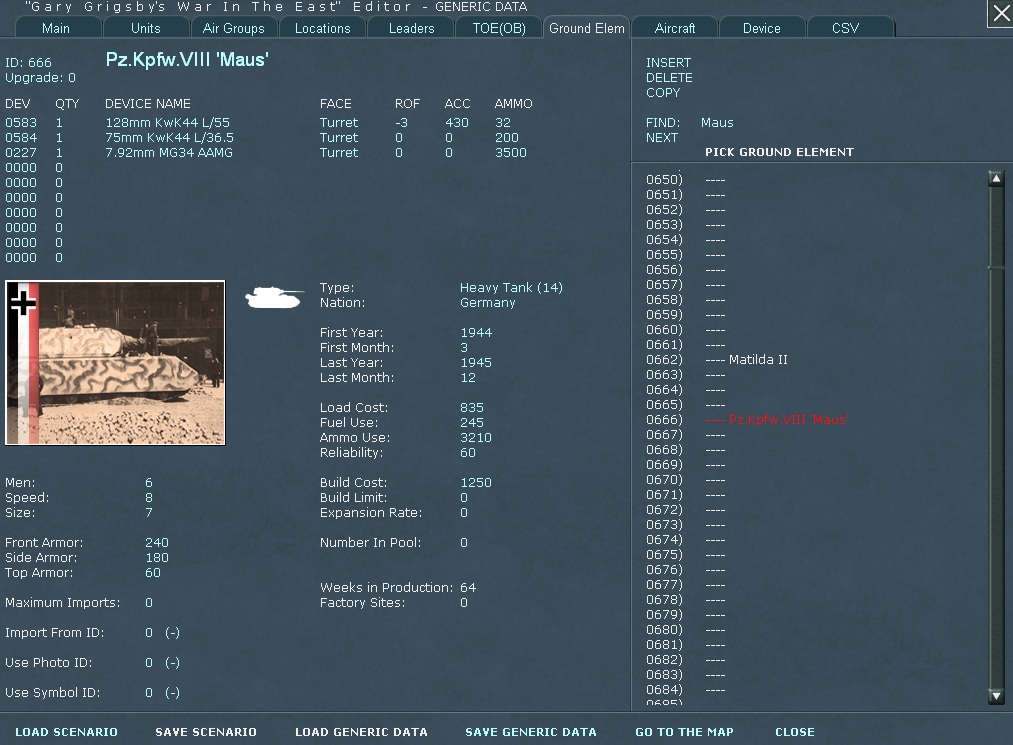Open the Maus tank photo thumbnail
1013x745 pixels.
[115, 362]
